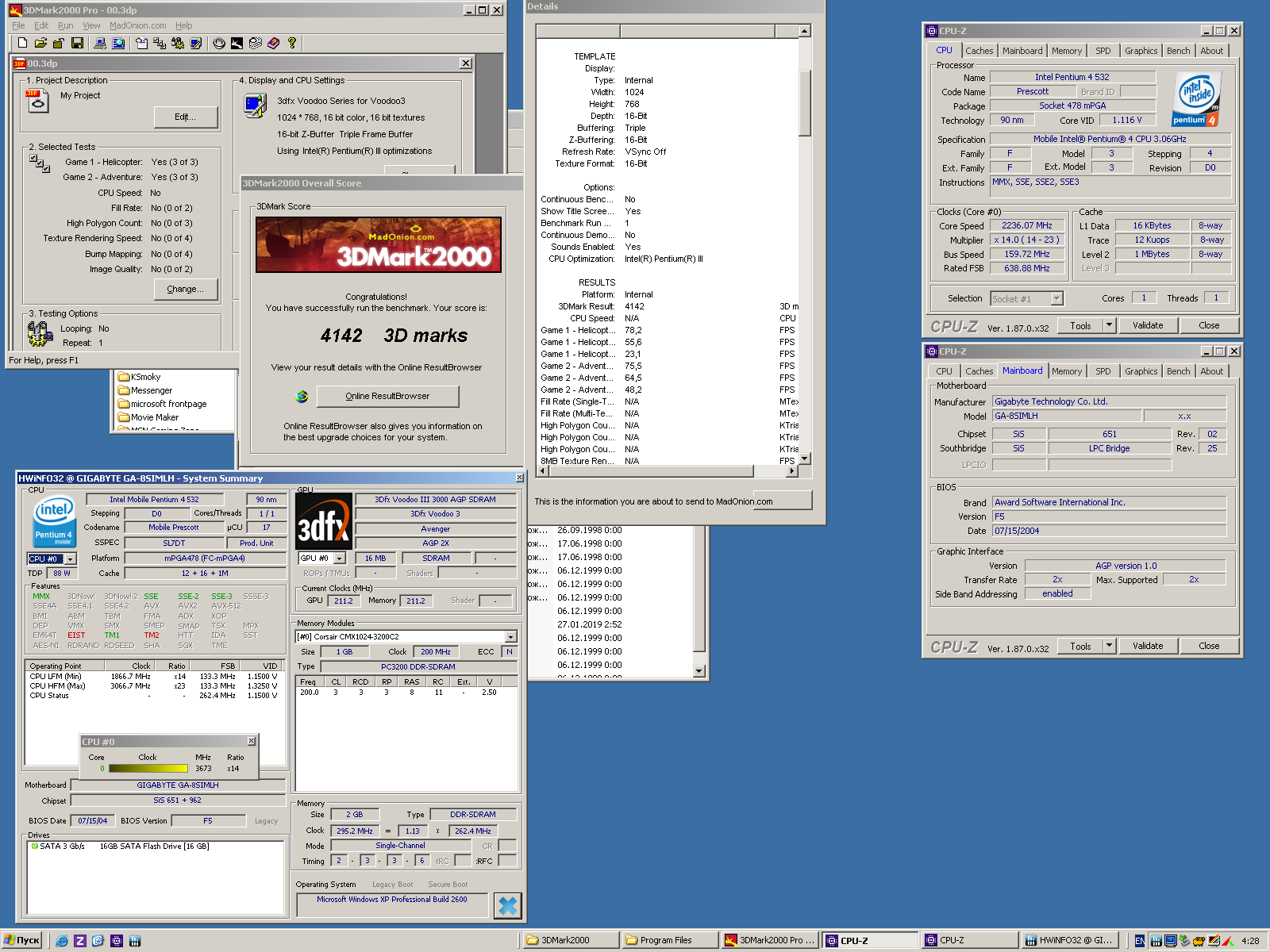The width and height of the screenshot is (1270, 952).
Task: Click the CPU #0 core clock usage bar
Action: pyautogui.click(x=148, y=768)
